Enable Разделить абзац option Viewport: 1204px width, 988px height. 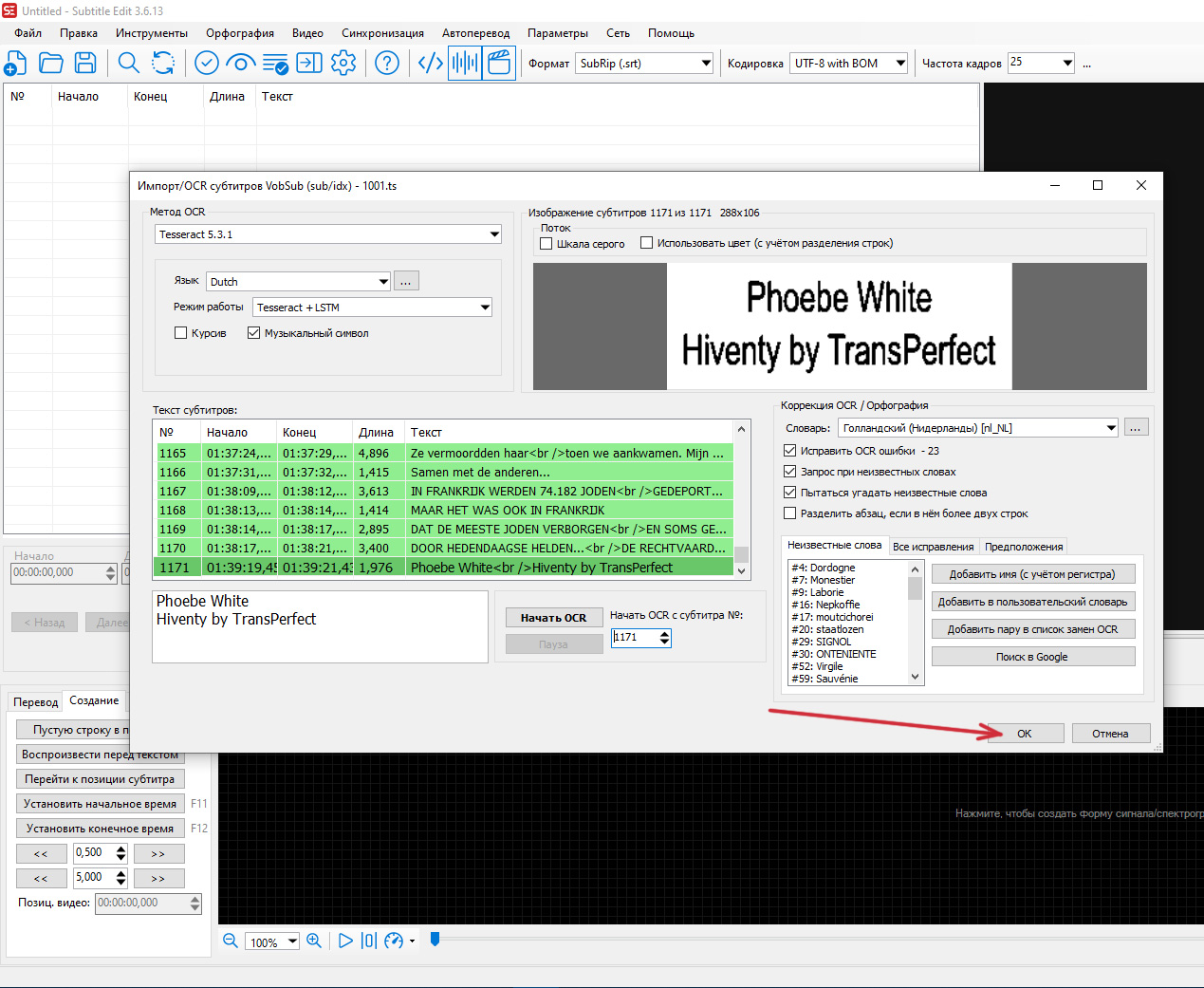(x=790, y=513)
